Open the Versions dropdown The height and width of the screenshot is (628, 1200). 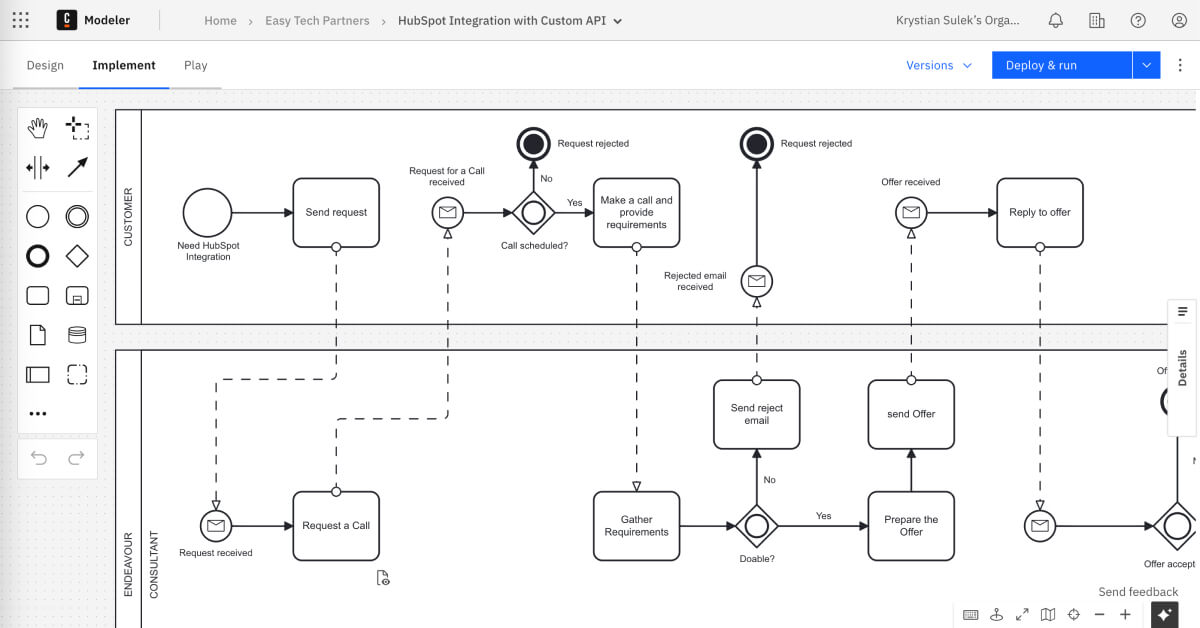pyautogui.click(x=939, y=65)
